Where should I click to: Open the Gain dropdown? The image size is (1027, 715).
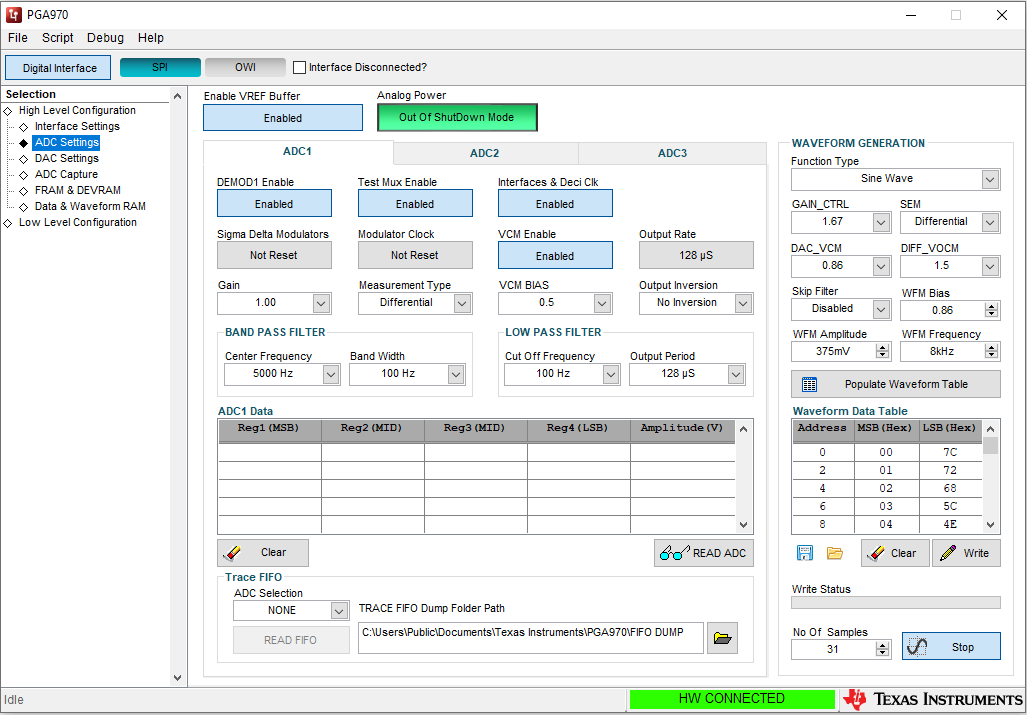(x=321, y=303)
